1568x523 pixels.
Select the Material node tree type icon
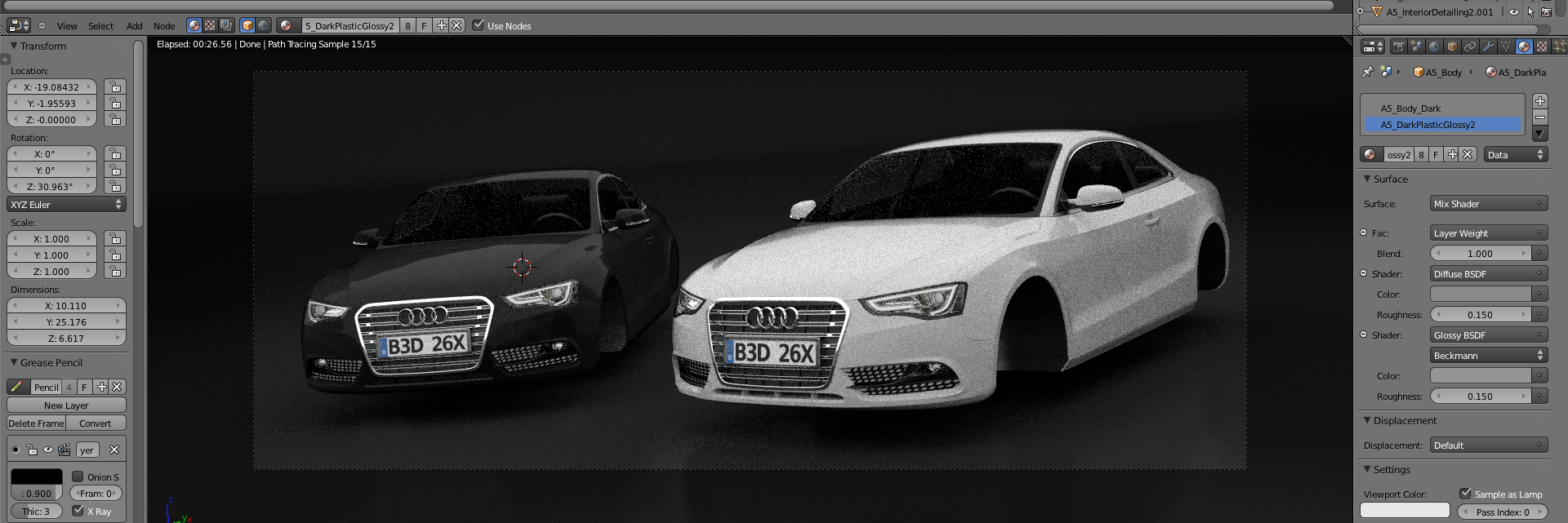click(194, 25)
